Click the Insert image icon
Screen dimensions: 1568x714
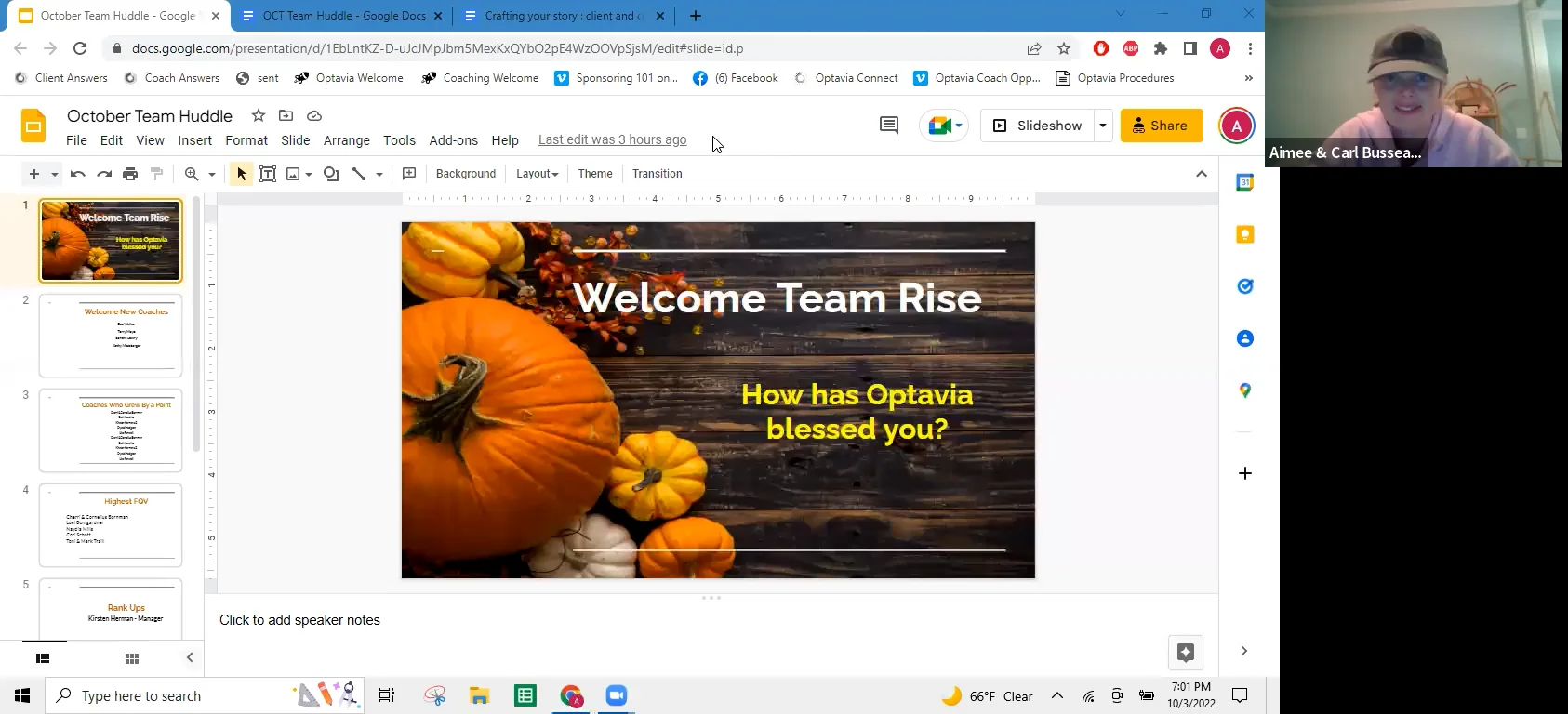click(x=294, y=174)
